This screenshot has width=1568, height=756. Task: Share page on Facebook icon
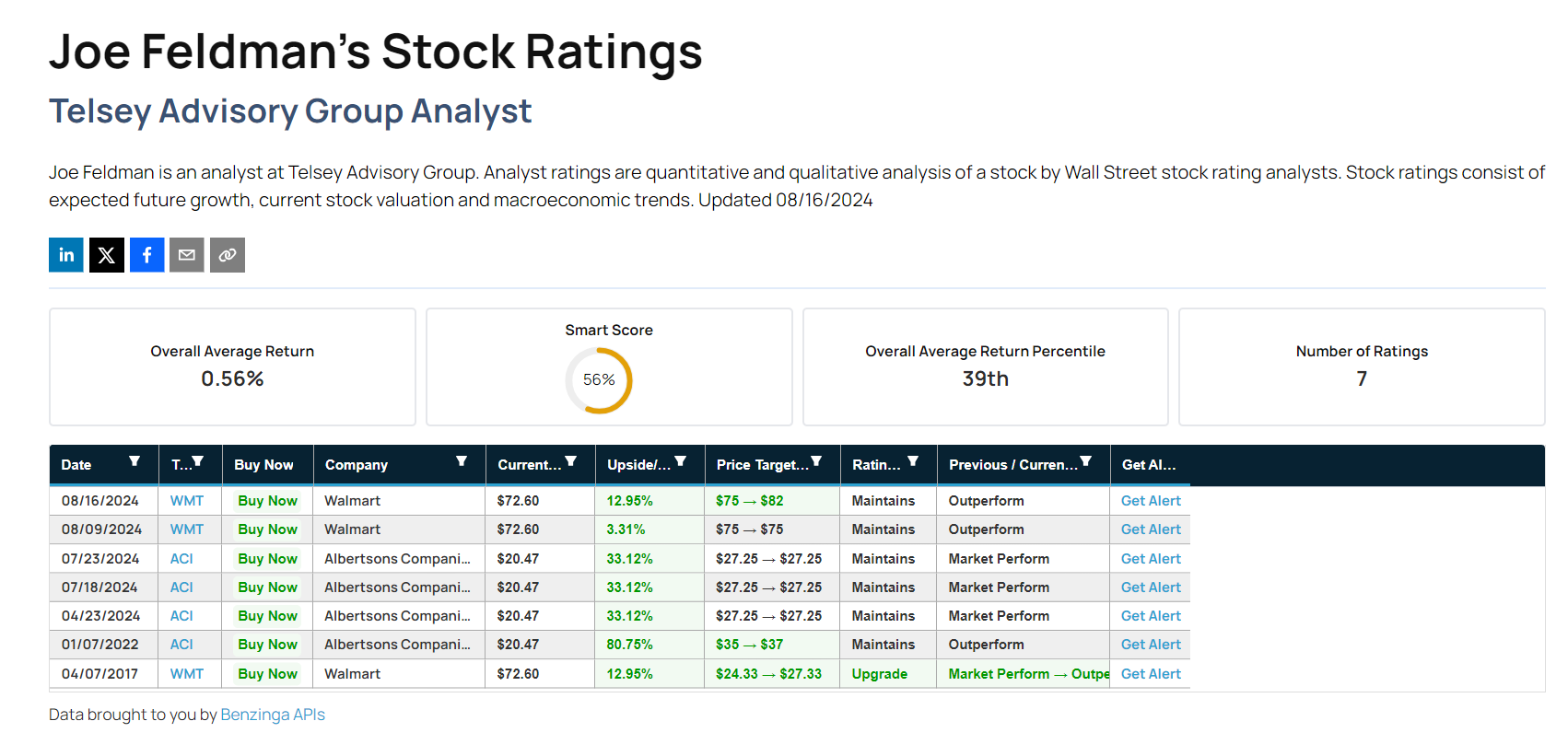(147, 255)
